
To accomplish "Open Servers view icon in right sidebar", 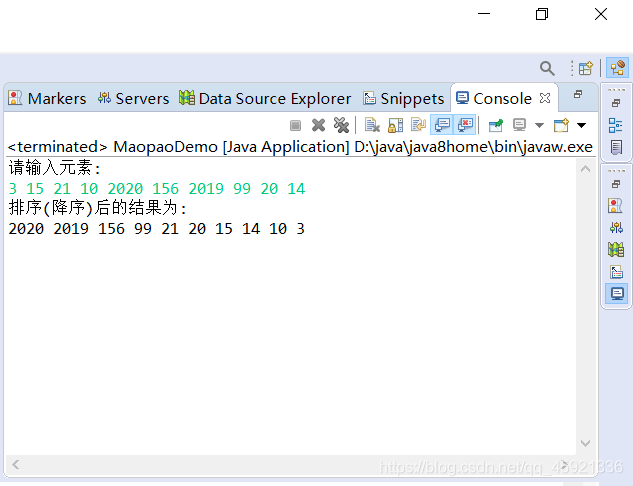I will point(616,228).
